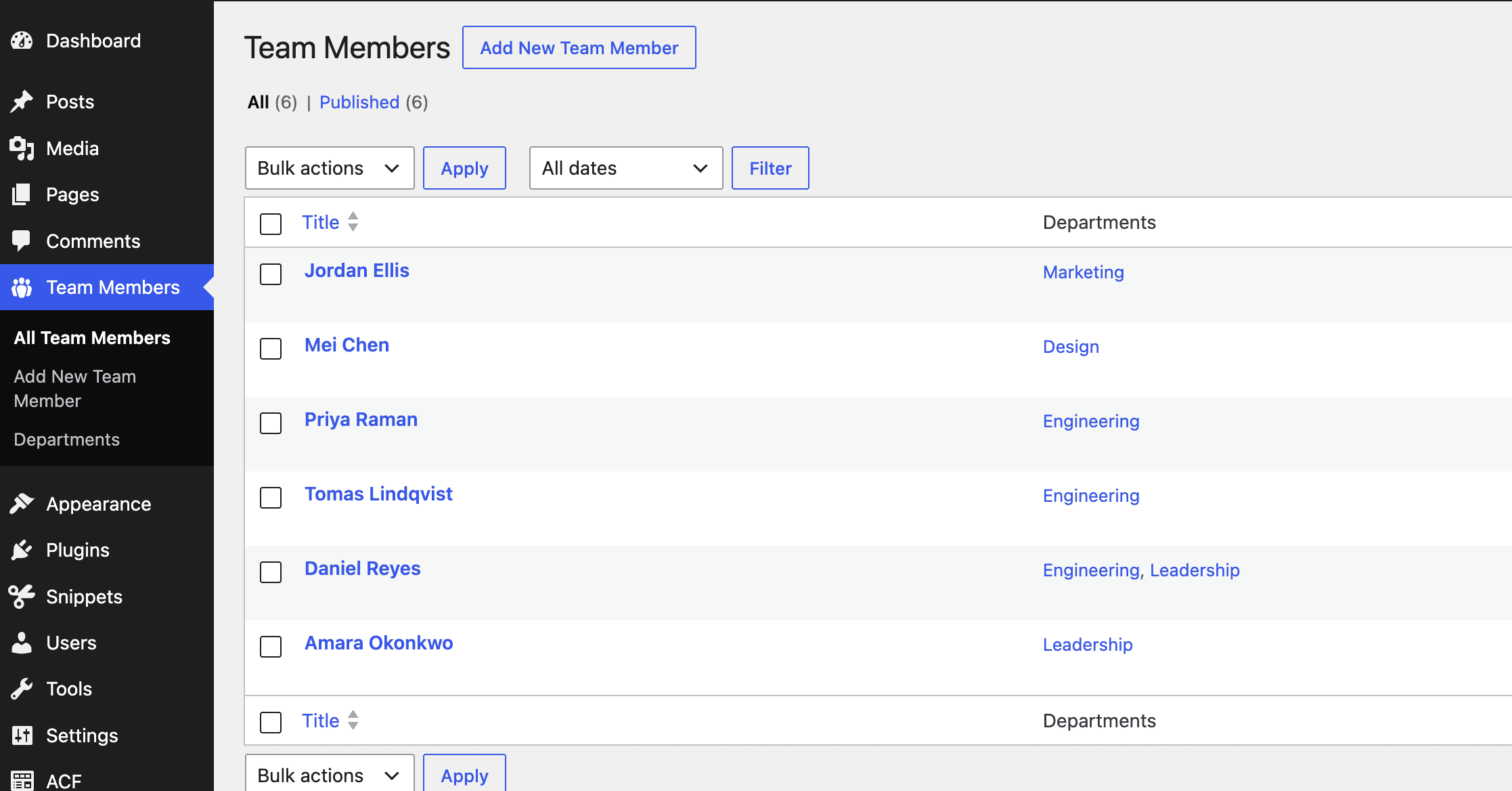Click the Media icon in sidebar
Image resolution: width=1512 pixels, height=791 pixels.
click(x=22, y=148)
